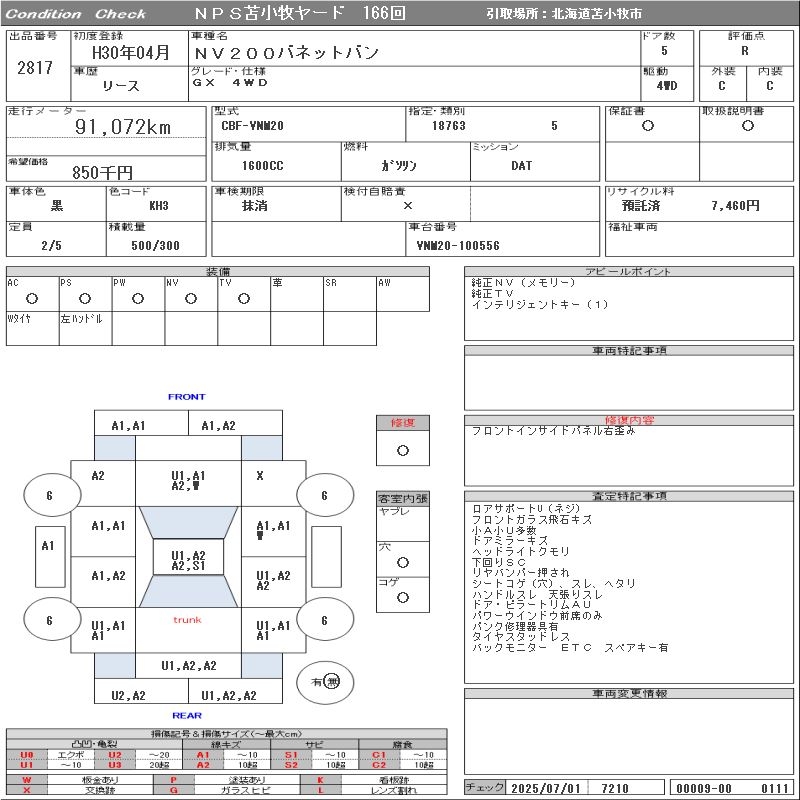
Task: Click the circle mark under 取扱説明書
Action: tap(748, 126)
